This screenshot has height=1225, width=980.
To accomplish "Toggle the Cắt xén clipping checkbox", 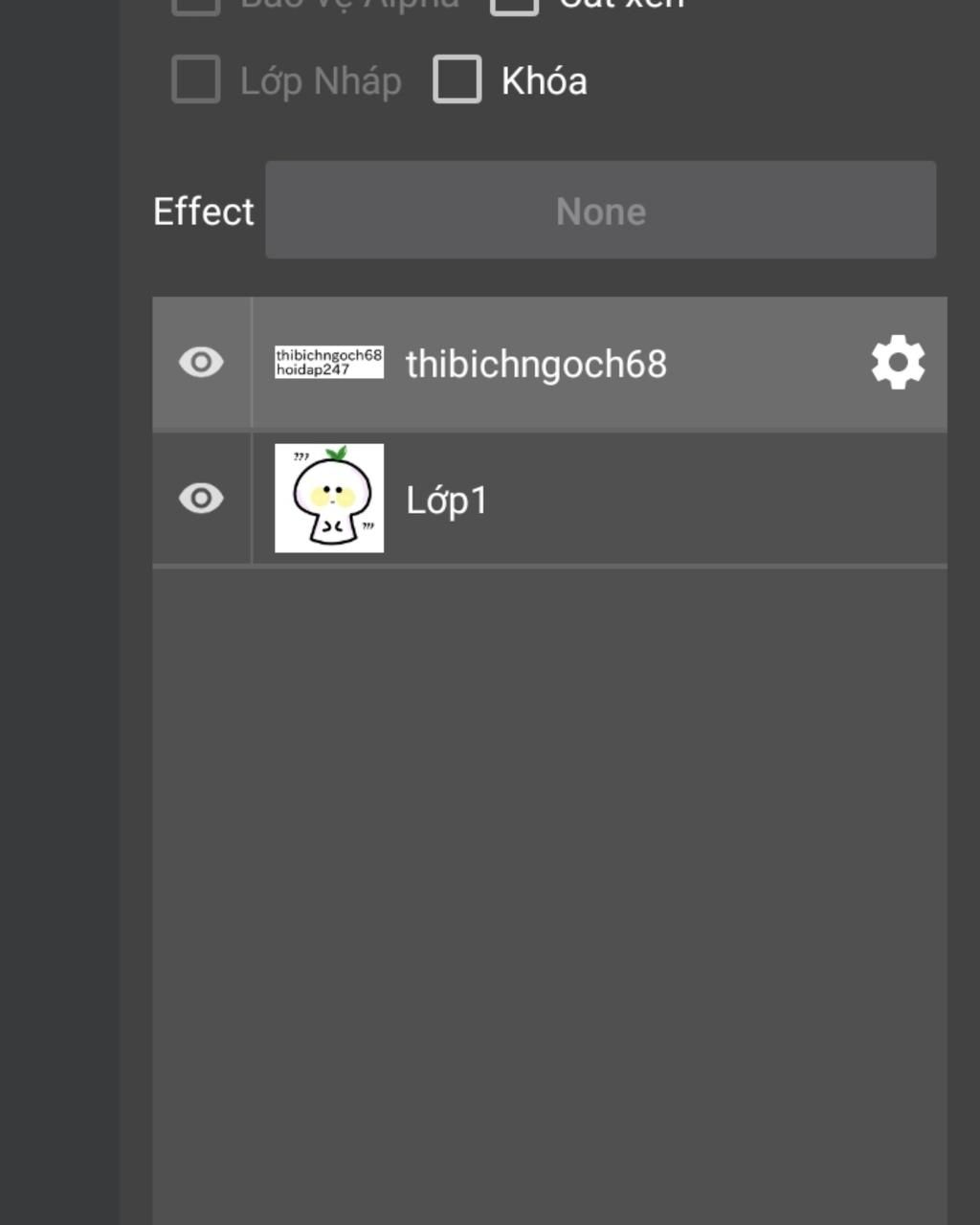I will tap(515, 6).
